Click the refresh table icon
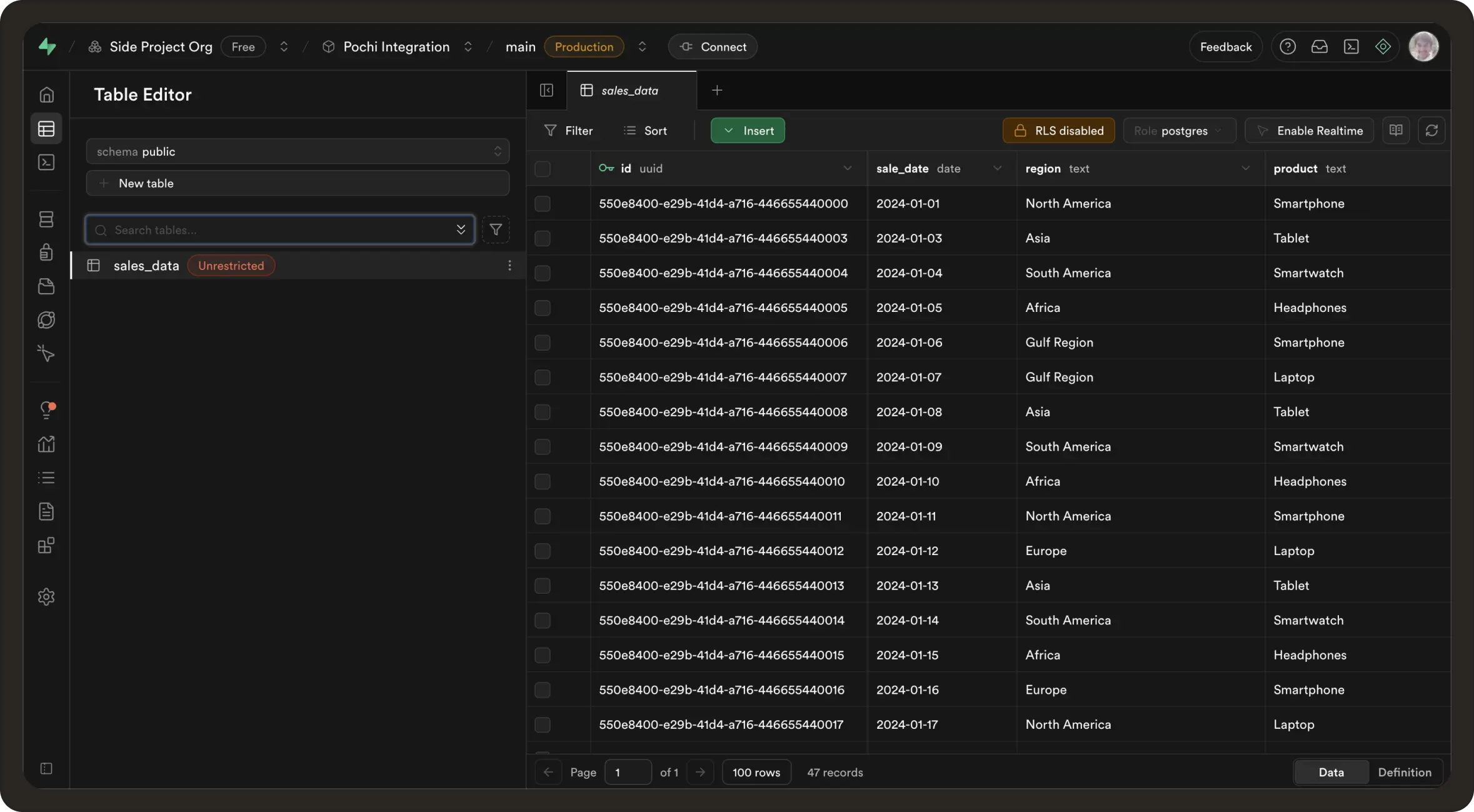The width and height of the screenshot is (1474, 812). (x=1431, y=131)
